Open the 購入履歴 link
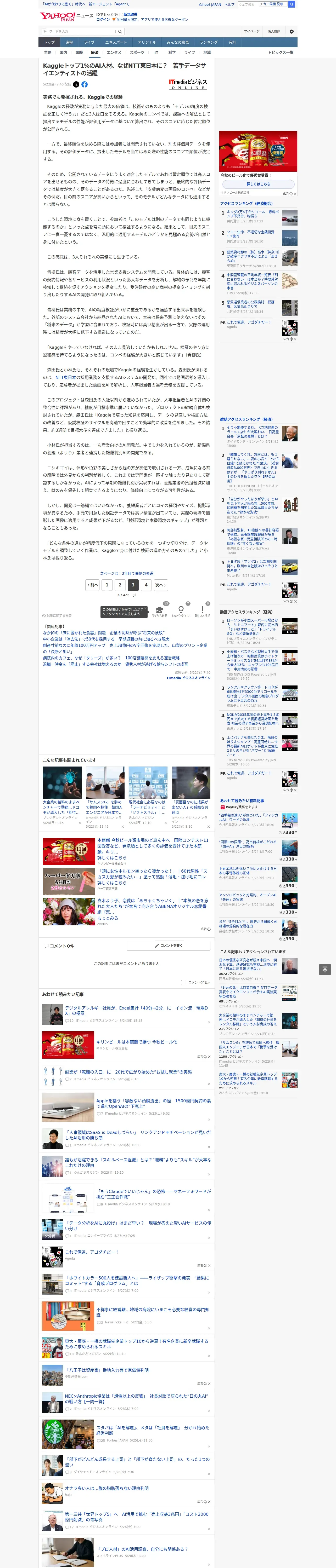The image size is (336, 1568). tap(274, 32)
